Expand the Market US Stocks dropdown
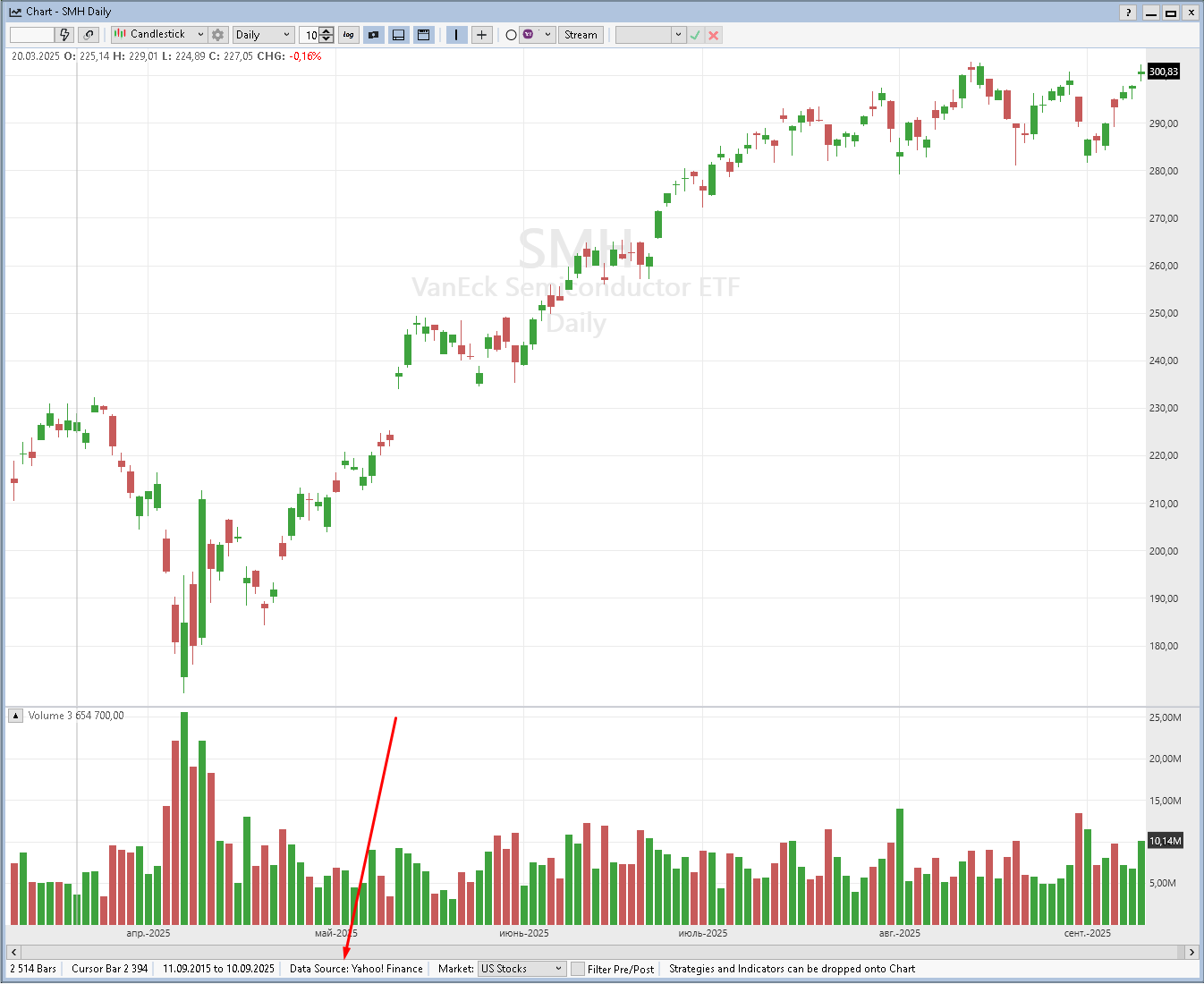1204x984 pixels. click(522, 969)
